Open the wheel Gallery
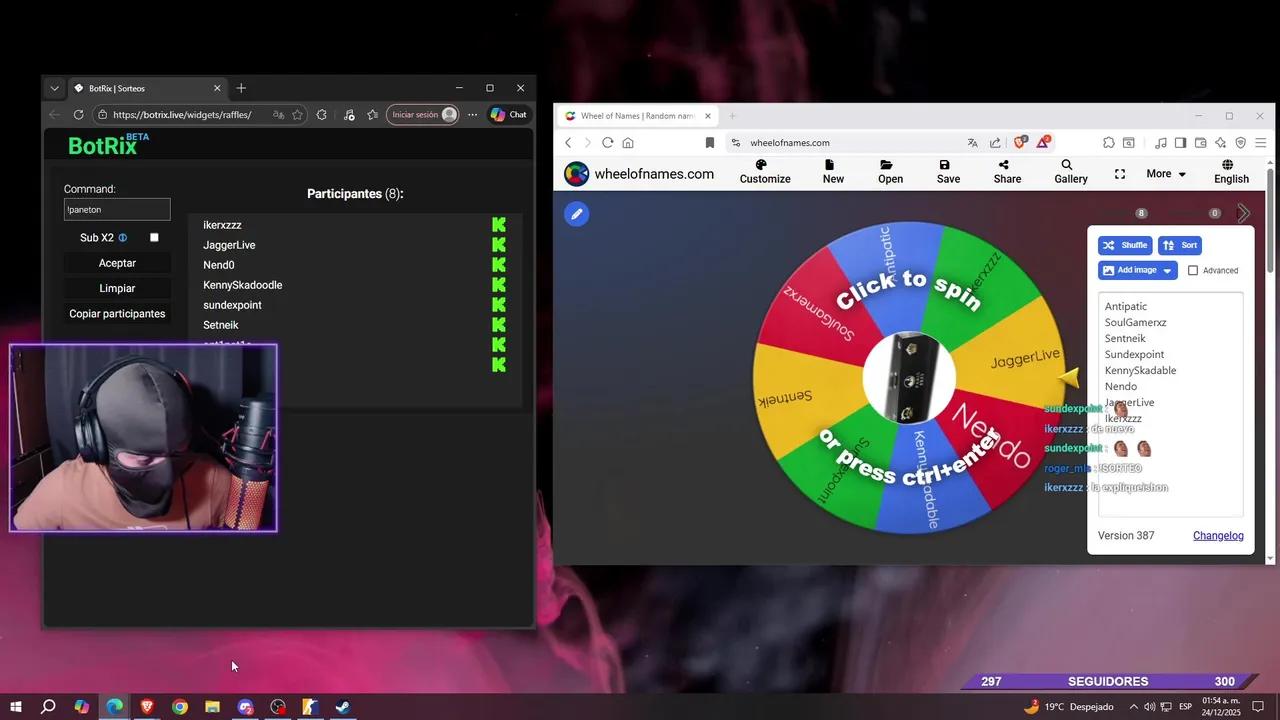This screenshot has height=720, width=1280. point(1070,172)
